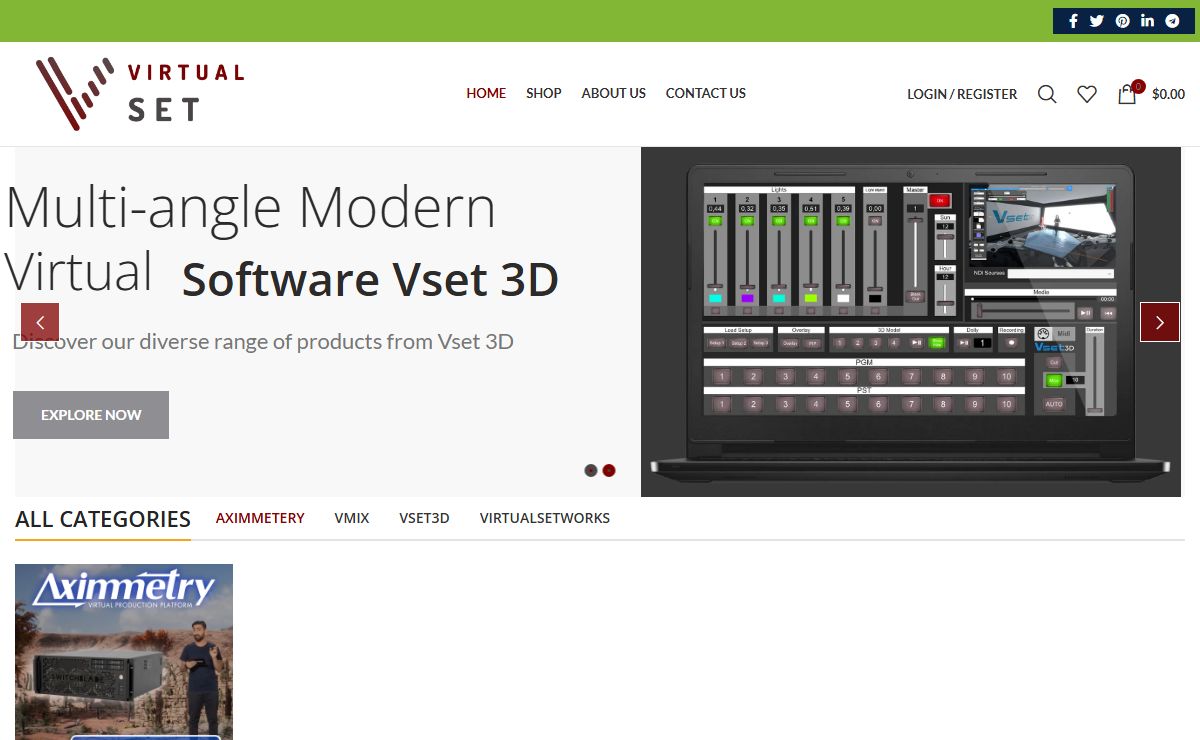Click the ALL CATEGORIES heading

[103, 519]
